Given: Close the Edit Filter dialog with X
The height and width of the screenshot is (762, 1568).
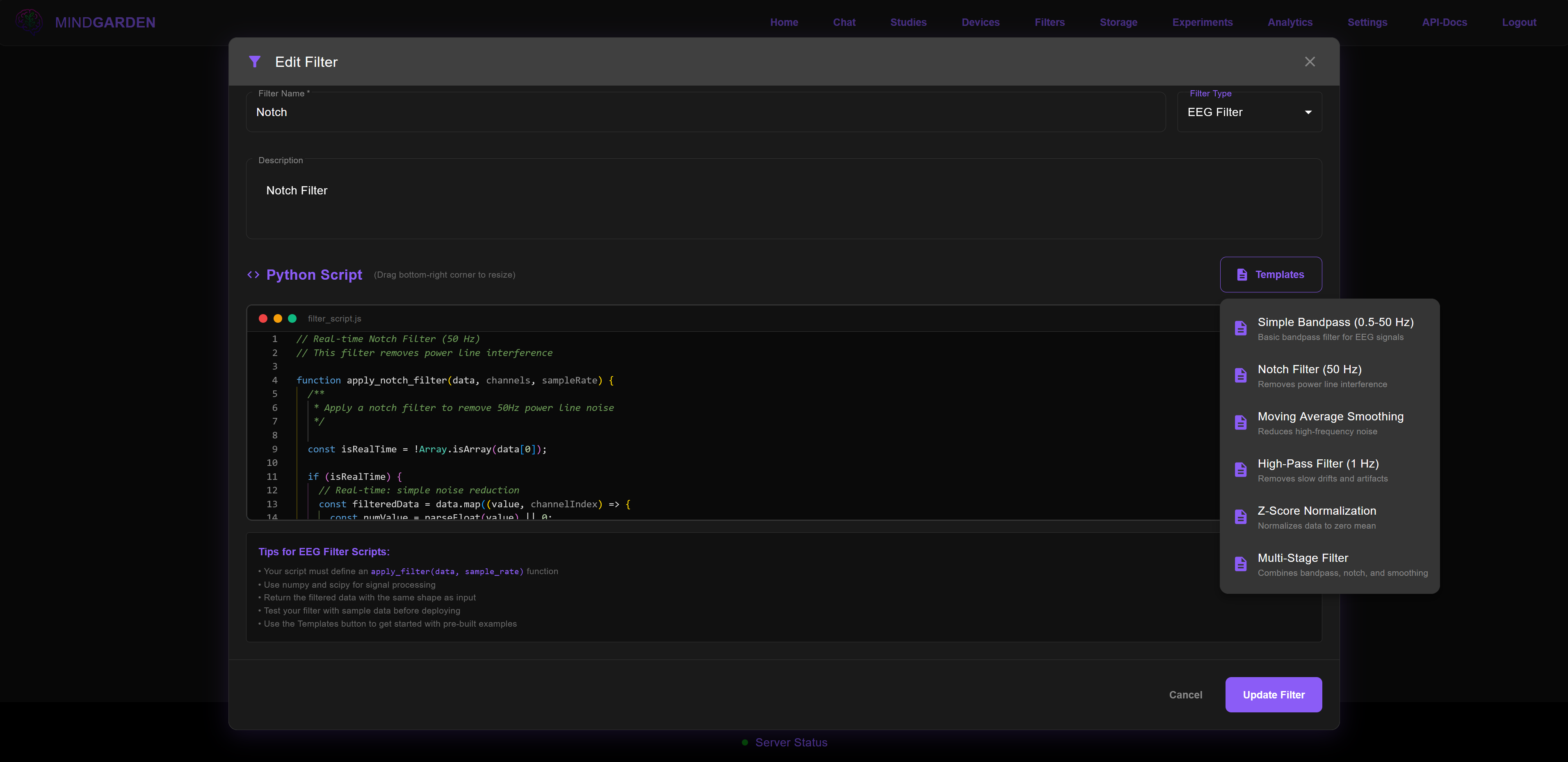Looking at the screenshot, I should click(1310, 62).
